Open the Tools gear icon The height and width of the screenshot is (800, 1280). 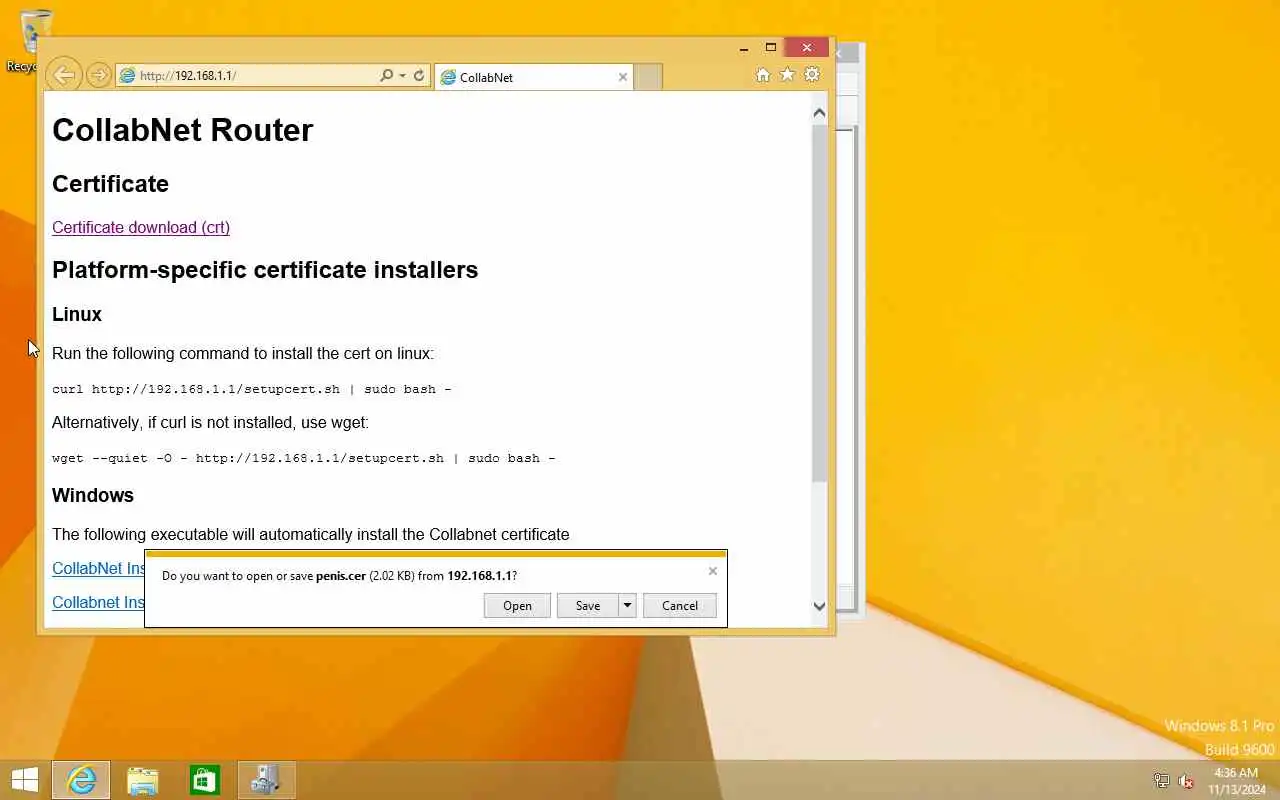[x=812, y=75]
